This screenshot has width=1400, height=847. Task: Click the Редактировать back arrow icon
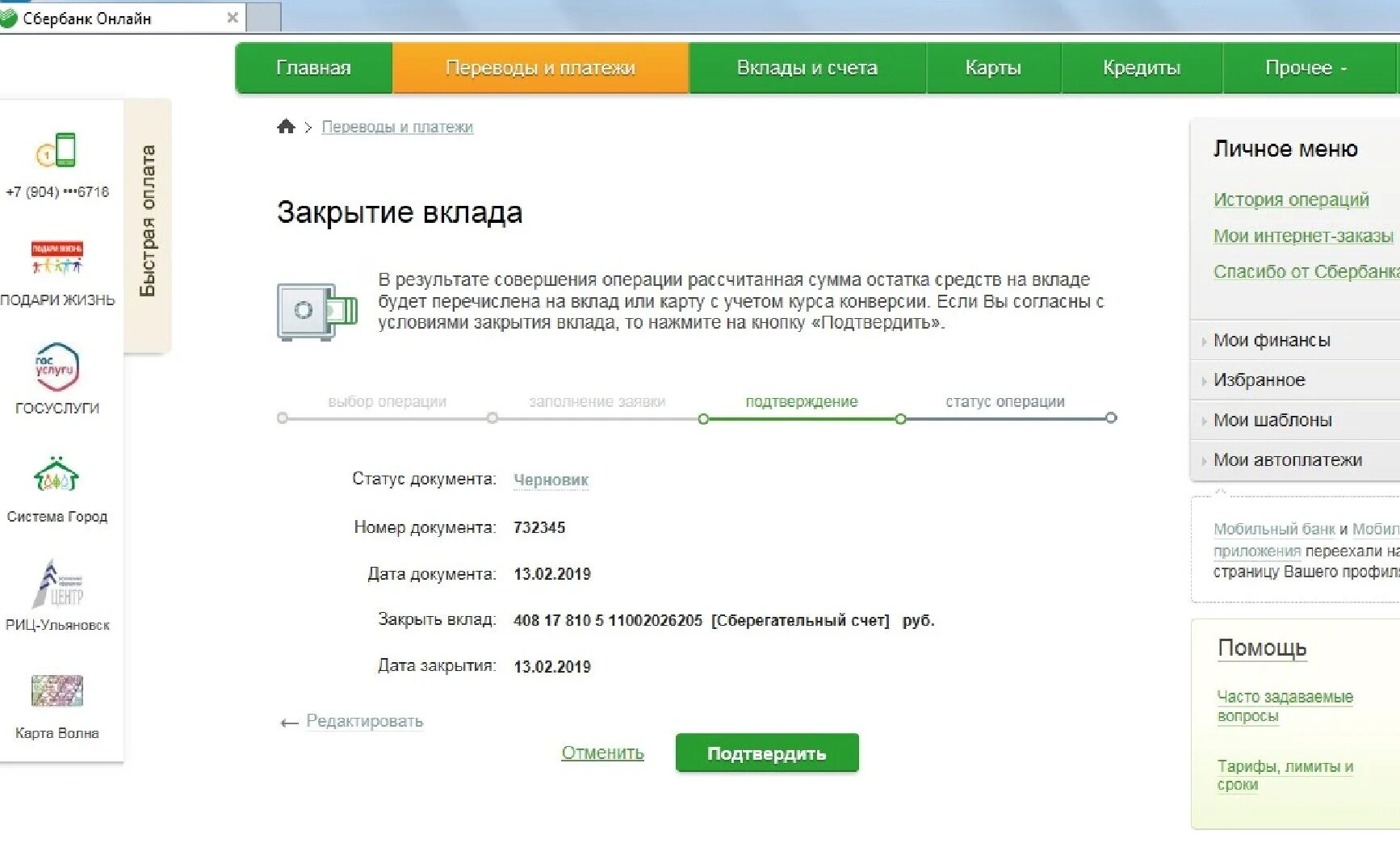pos(289,723)
